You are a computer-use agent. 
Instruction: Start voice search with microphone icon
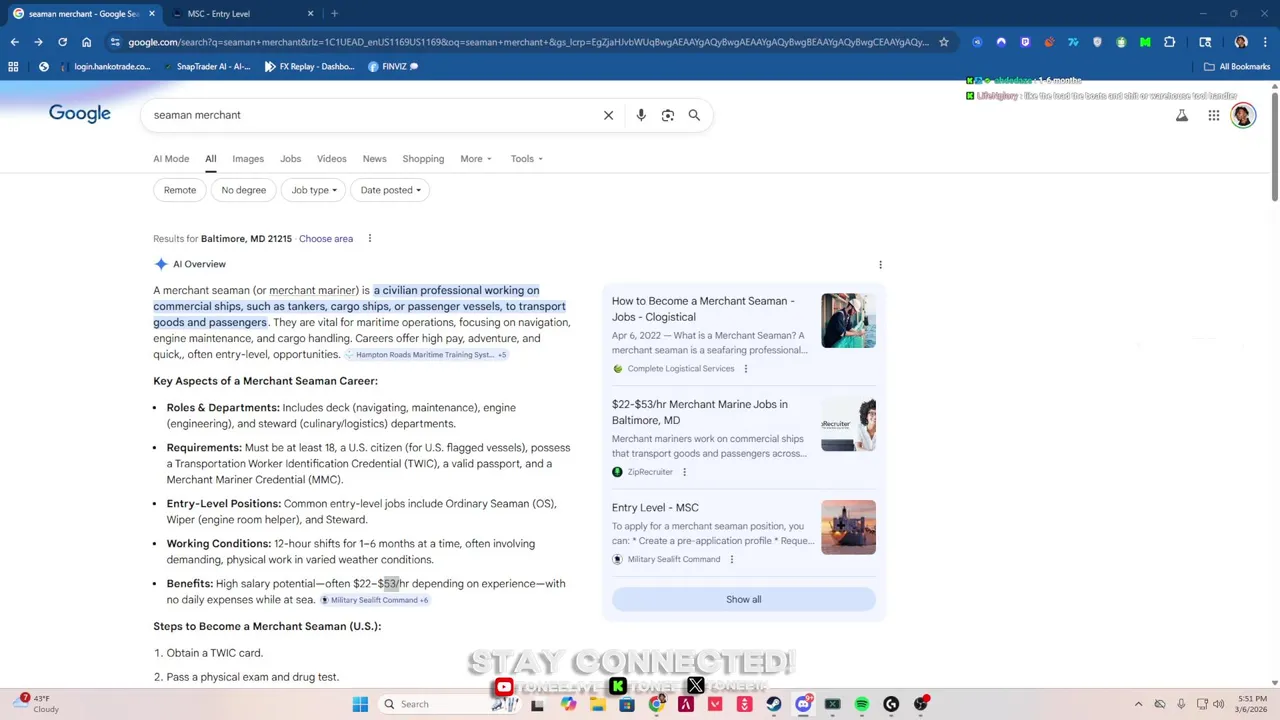(x=641, y=115)
